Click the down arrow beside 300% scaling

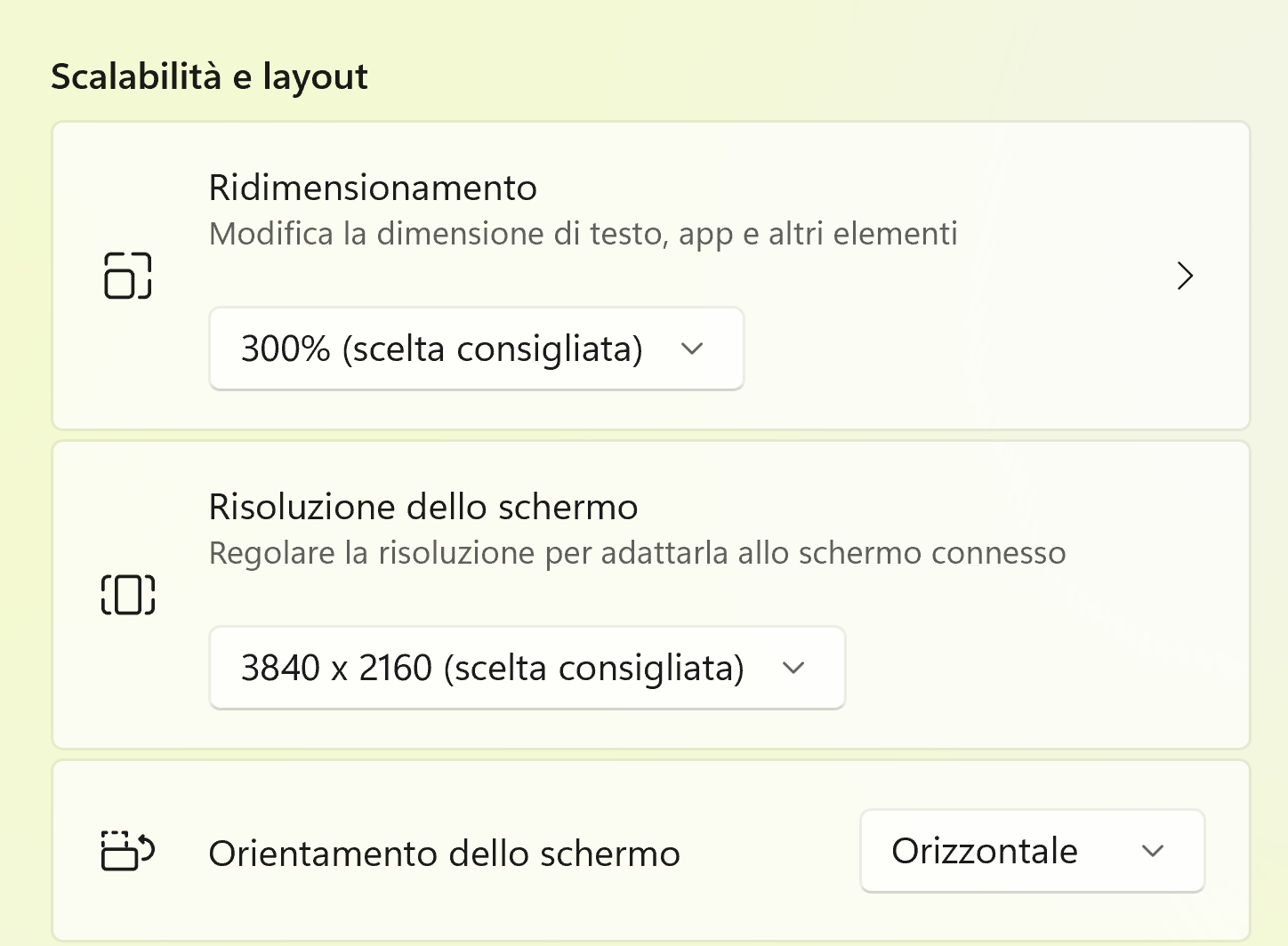pos(692,349)
